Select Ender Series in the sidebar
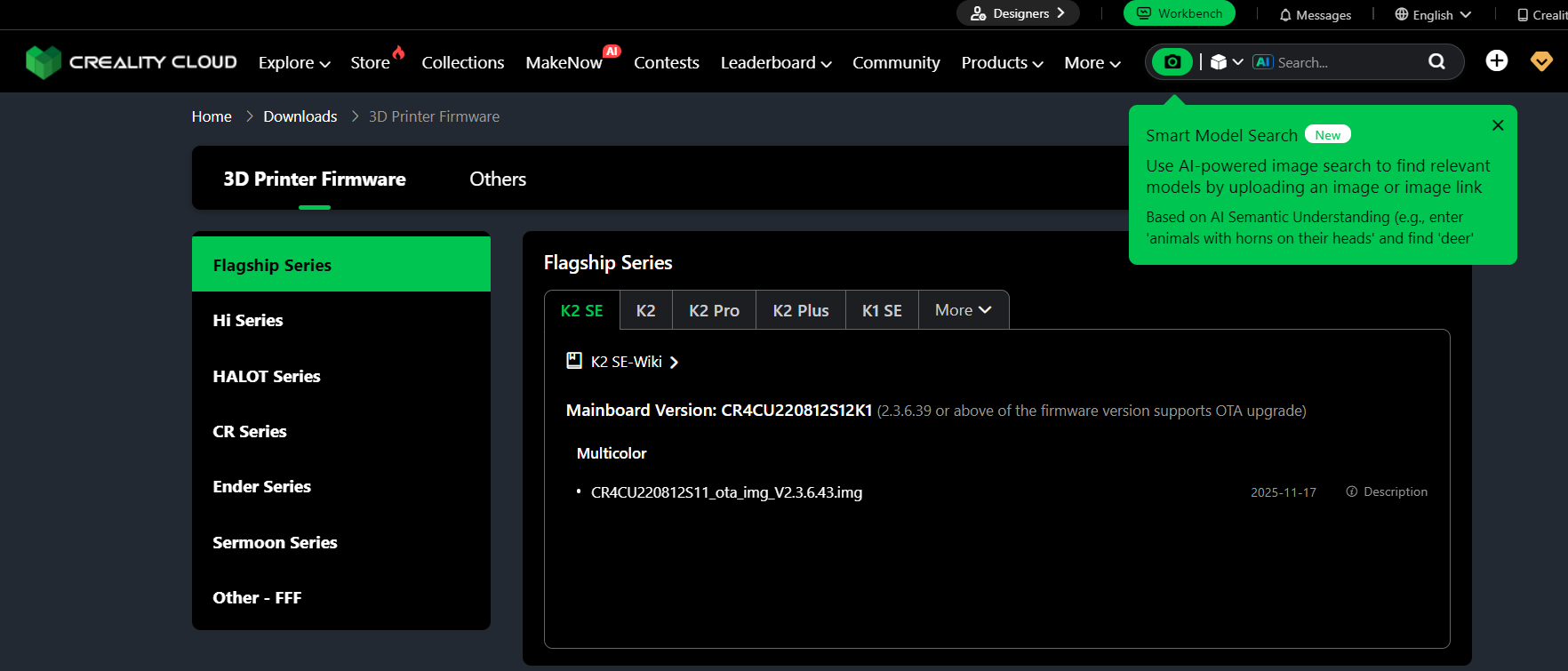Image resolution: width=1568 pixels, height=671 pixels. [262, 486]
